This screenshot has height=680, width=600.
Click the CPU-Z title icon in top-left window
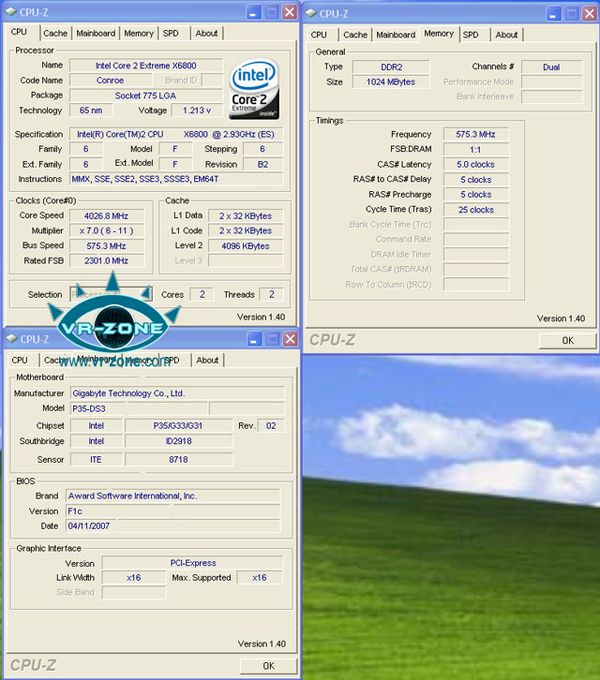click(11, 12)
